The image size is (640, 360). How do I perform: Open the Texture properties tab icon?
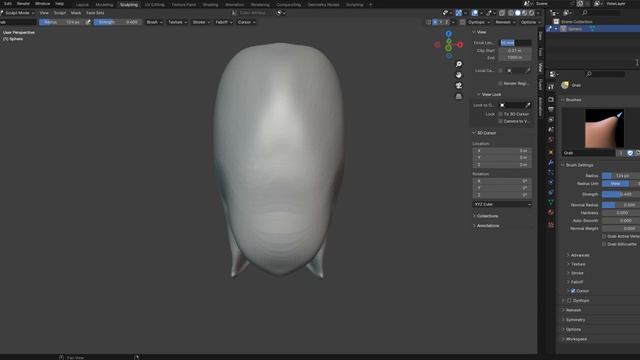pyautogui.click(x=551, y=224)
